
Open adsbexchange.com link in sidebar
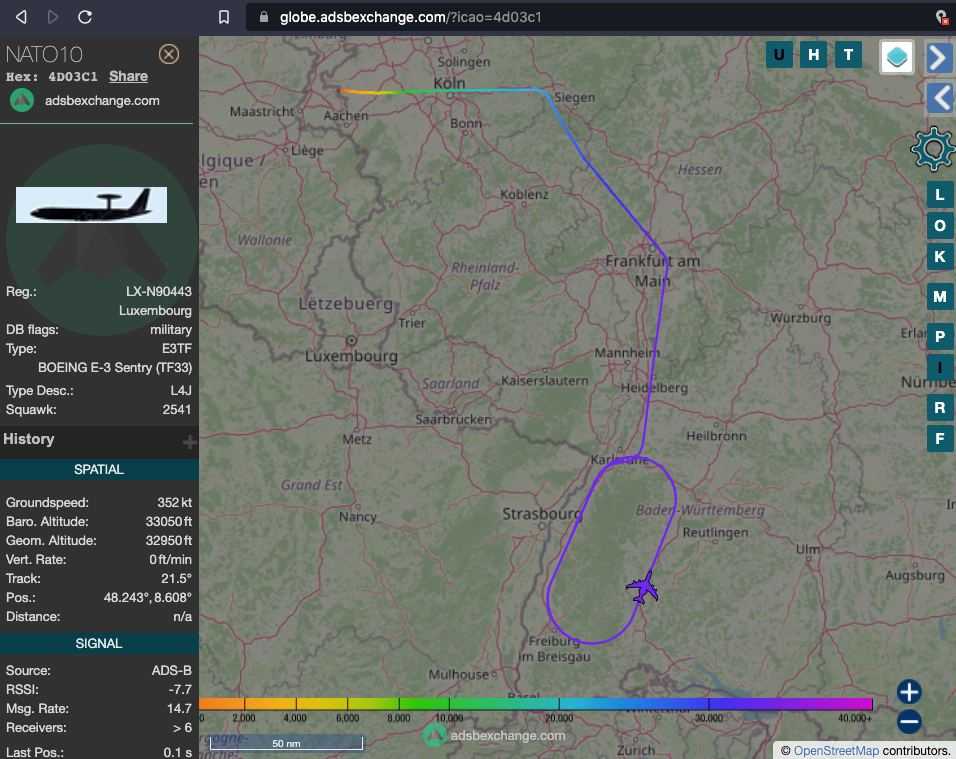(x=102, y=101)
